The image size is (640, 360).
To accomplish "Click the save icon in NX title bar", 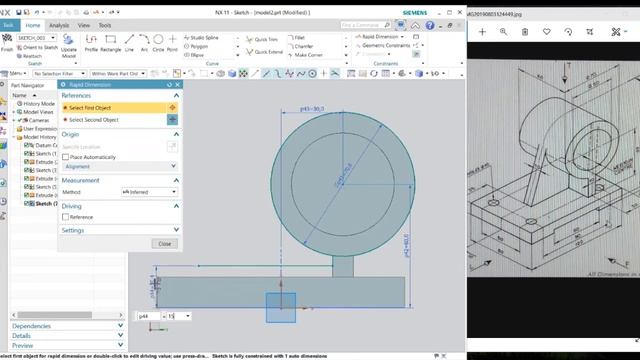I will tap(18, 13).
